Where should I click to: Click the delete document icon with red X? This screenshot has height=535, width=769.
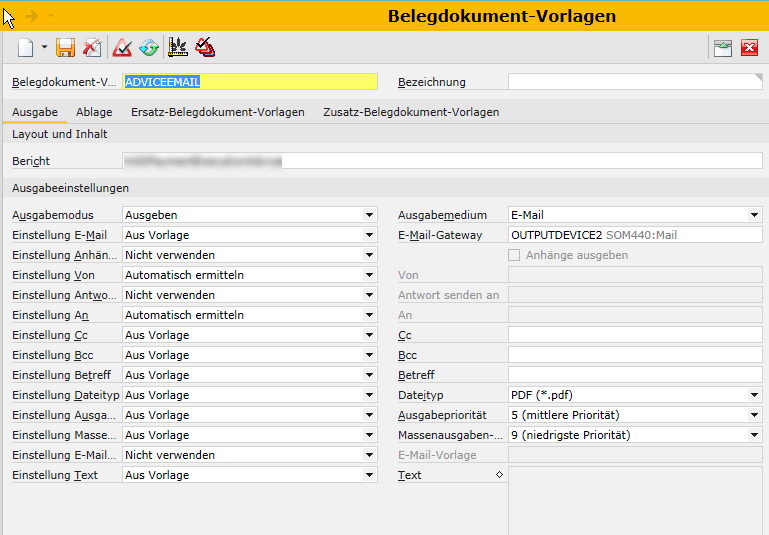pyautogui.click(x=91, y=47)
